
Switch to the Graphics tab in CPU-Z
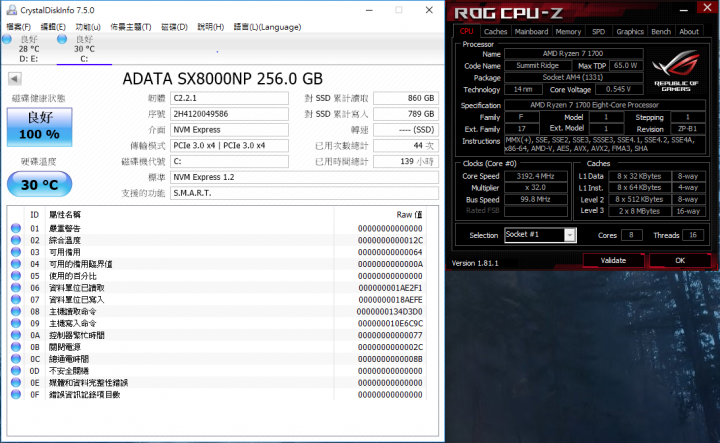[x=630, y=31]
